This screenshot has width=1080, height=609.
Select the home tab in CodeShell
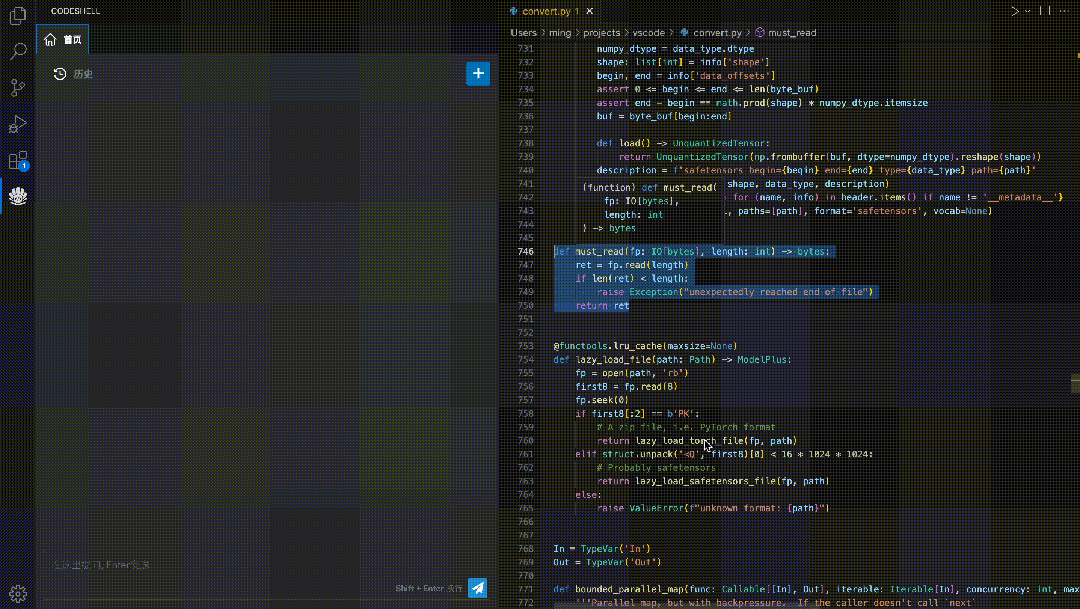pos(63,40)
